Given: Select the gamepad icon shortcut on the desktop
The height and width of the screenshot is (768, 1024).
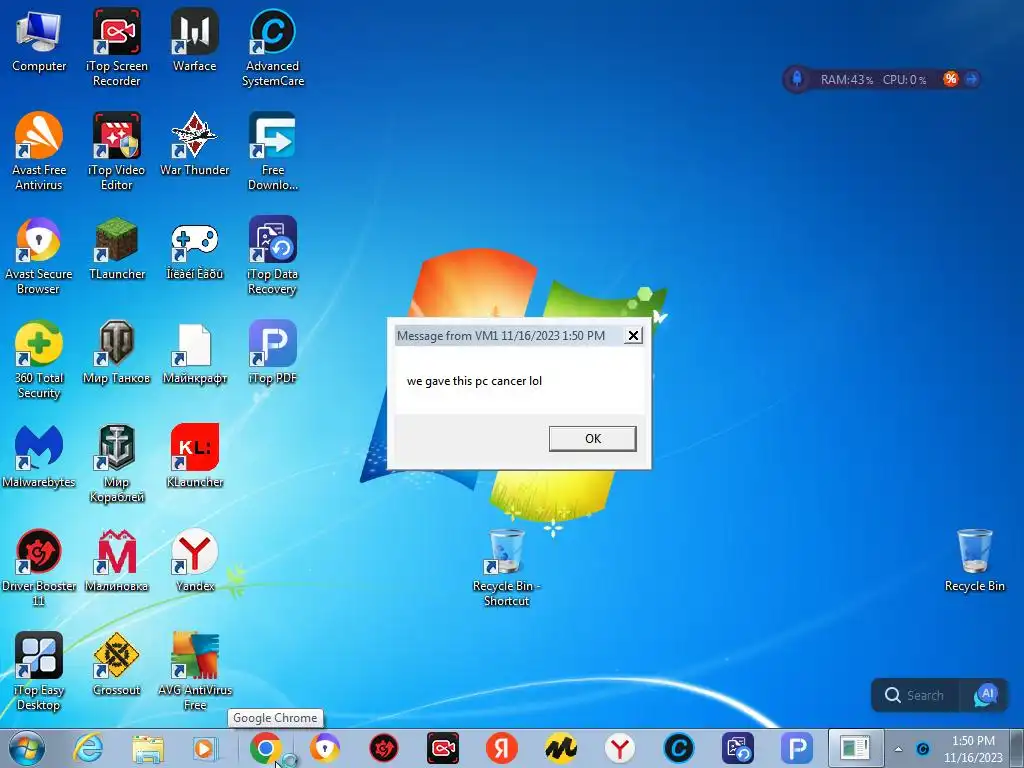Looking at the screenshot, I should 195,249.
